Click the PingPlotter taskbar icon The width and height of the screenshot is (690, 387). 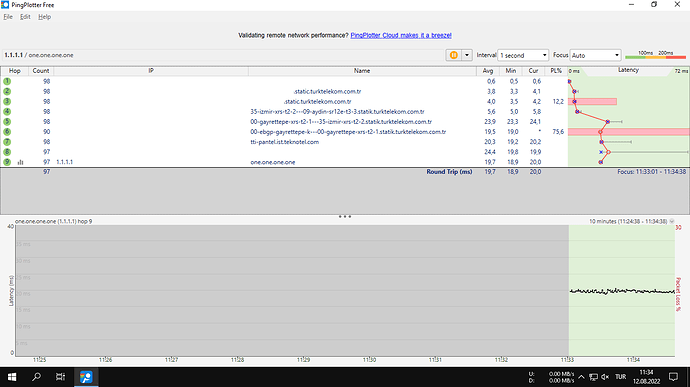pos(86,377)
